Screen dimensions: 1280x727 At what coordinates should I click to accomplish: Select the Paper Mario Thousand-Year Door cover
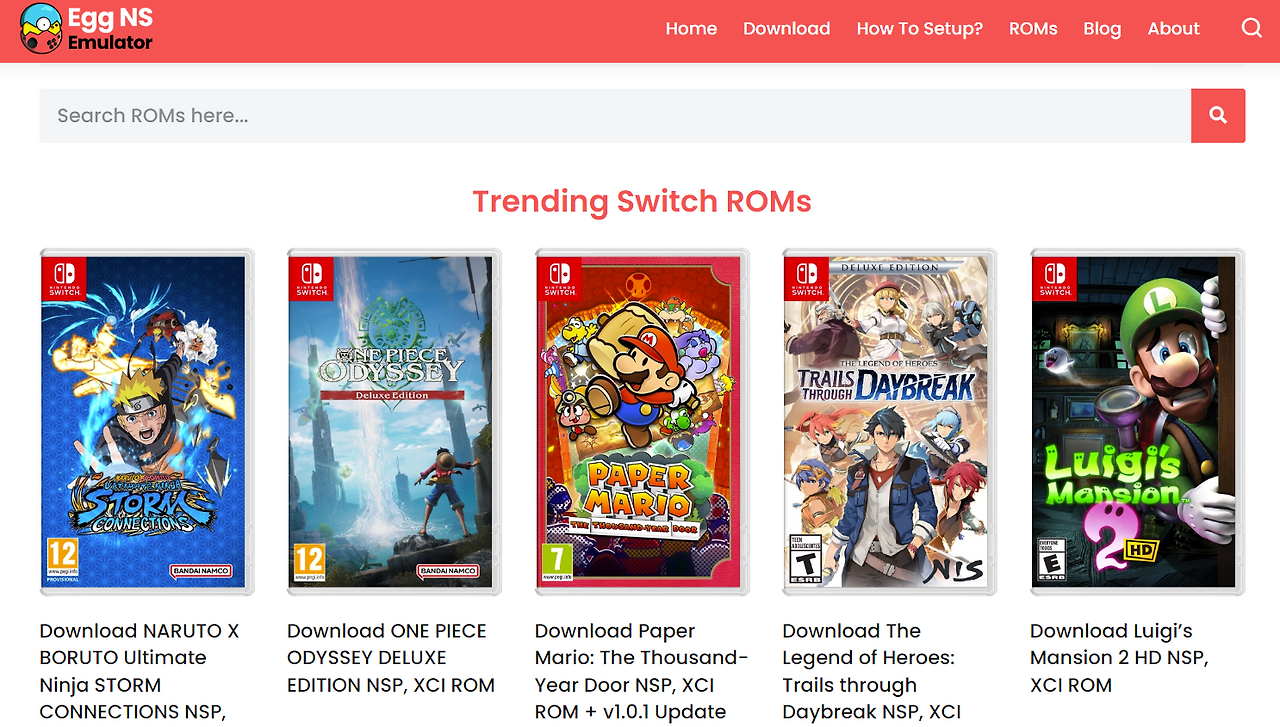(x=642, y=422)
